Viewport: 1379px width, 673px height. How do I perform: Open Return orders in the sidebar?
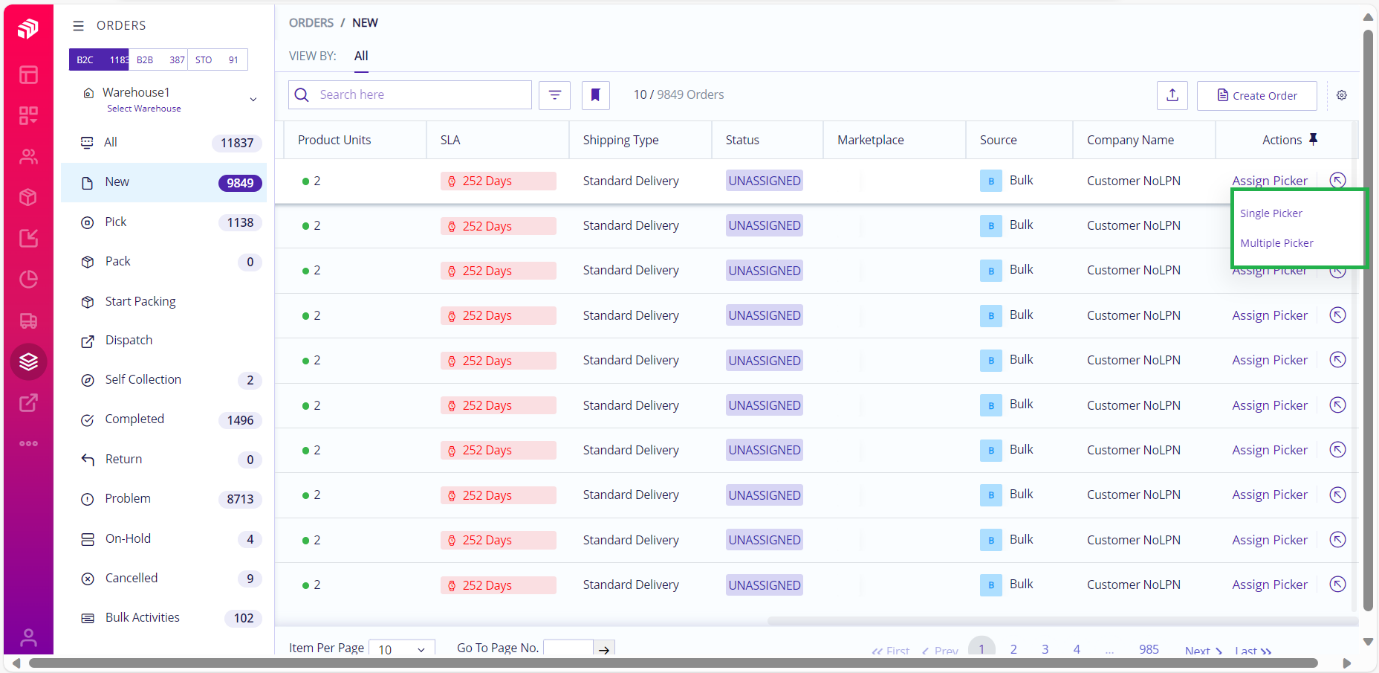click(x=164, y=459)
